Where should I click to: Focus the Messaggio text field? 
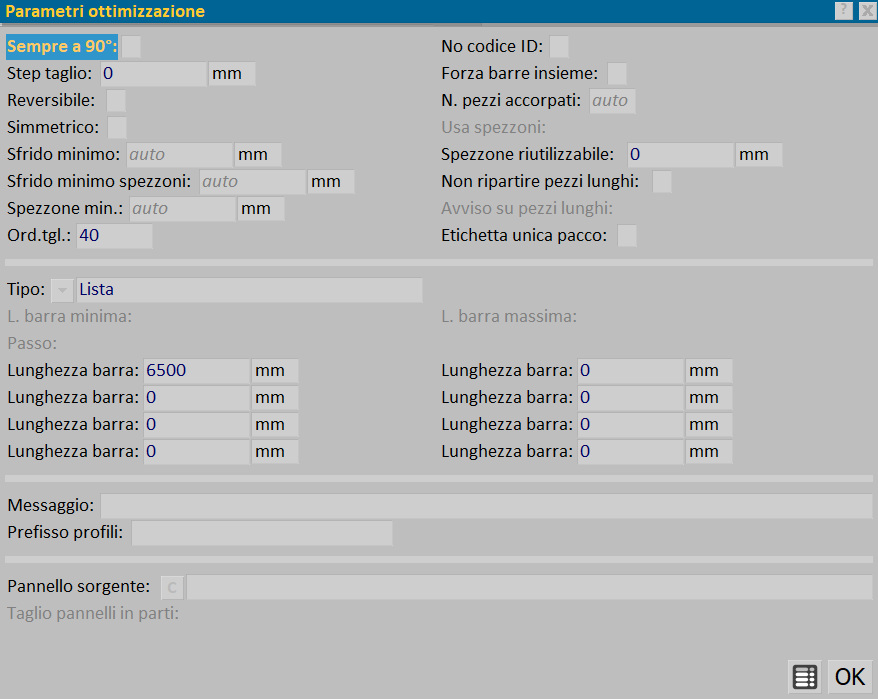click(486, 506)
